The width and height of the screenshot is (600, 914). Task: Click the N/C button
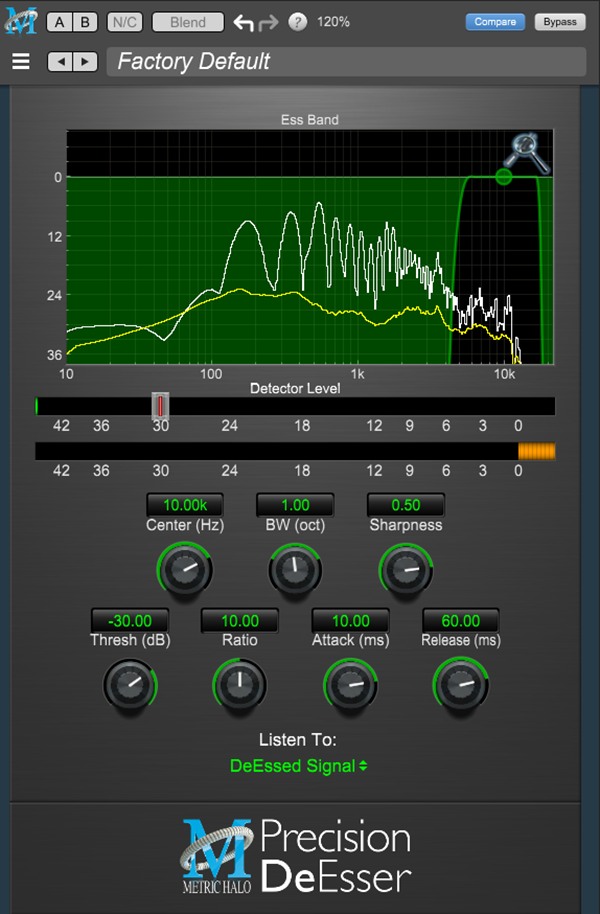[x=125, y=22]
